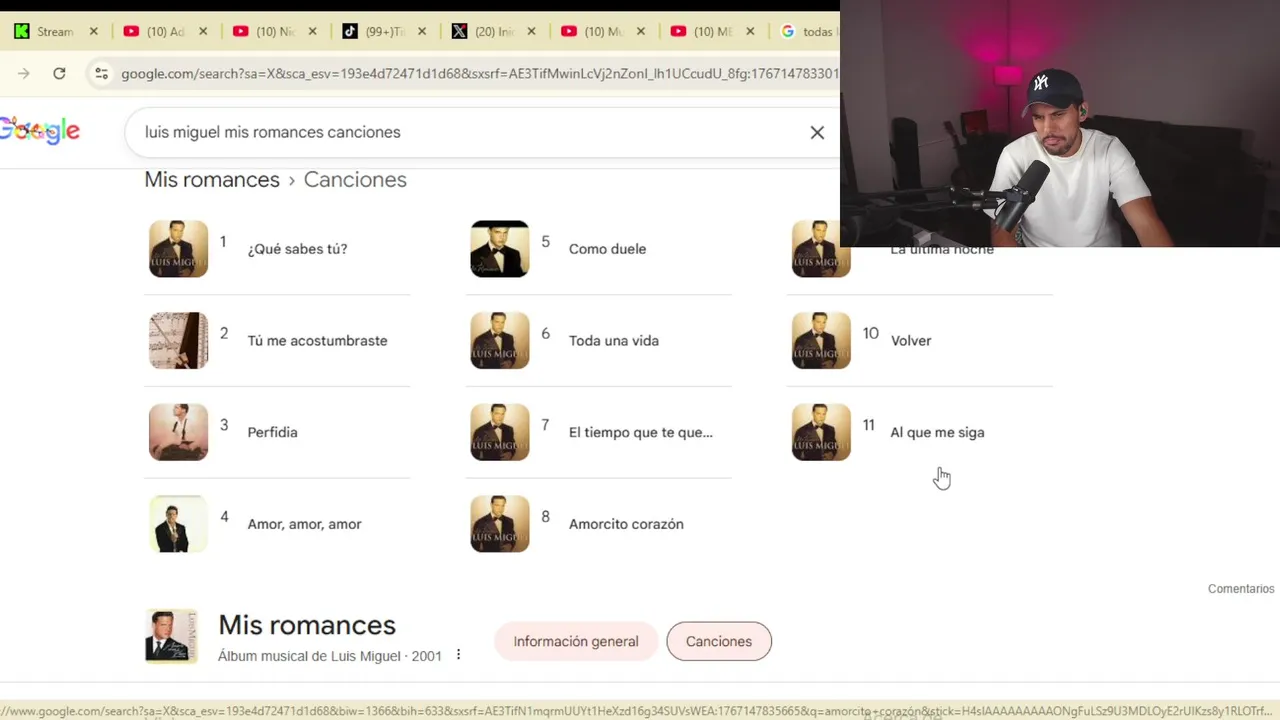Viewport: 1280px width, 720px height.
Task: Click 'Canciones' breadcrumb text
Action: tap(355, 180)
